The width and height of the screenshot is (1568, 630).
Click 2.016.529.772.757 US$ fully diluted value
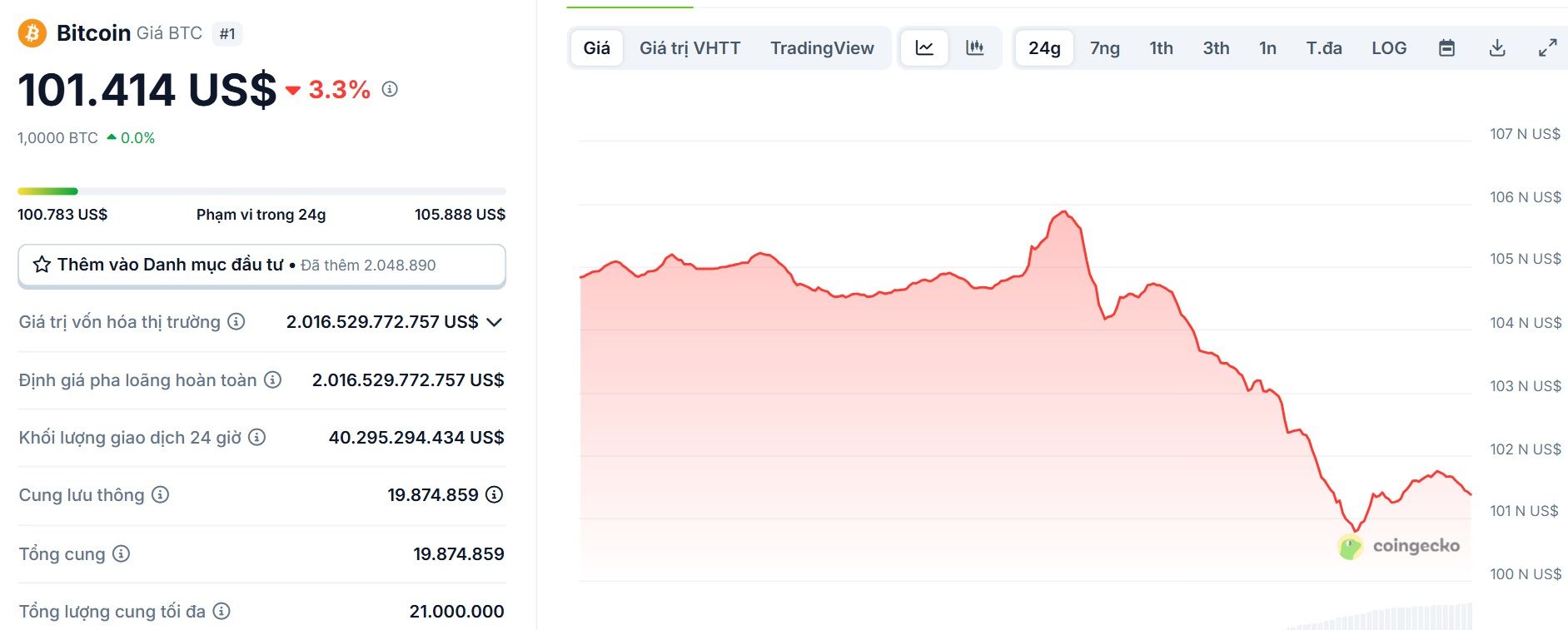tap(408, 379)
